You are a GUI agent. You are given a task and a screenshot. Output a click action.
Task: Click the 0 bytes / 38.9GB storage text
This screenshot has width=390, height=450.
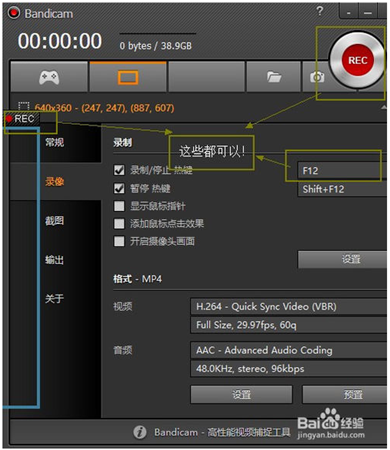point(156,46)
